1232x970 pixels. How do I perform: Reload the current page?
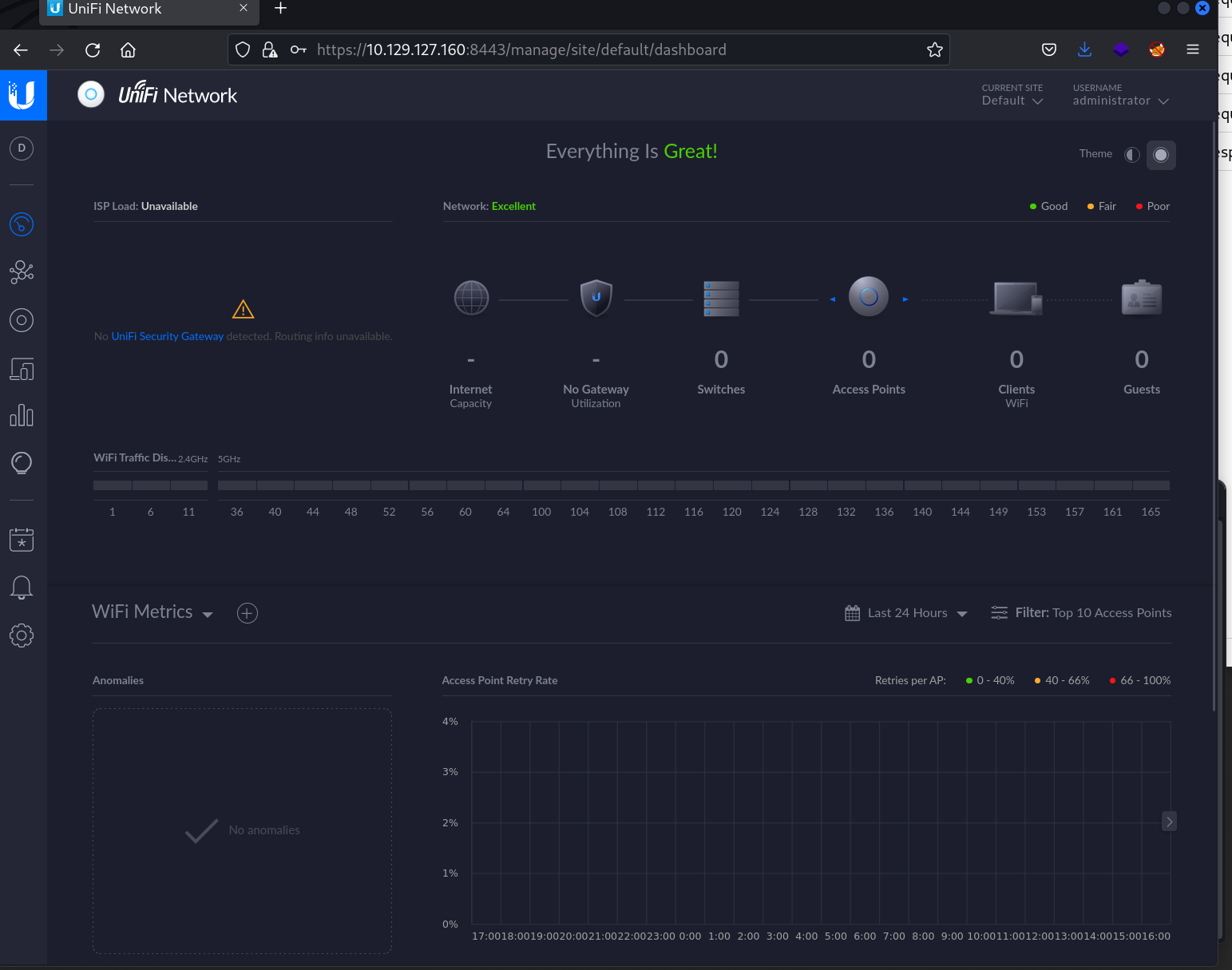93,49
